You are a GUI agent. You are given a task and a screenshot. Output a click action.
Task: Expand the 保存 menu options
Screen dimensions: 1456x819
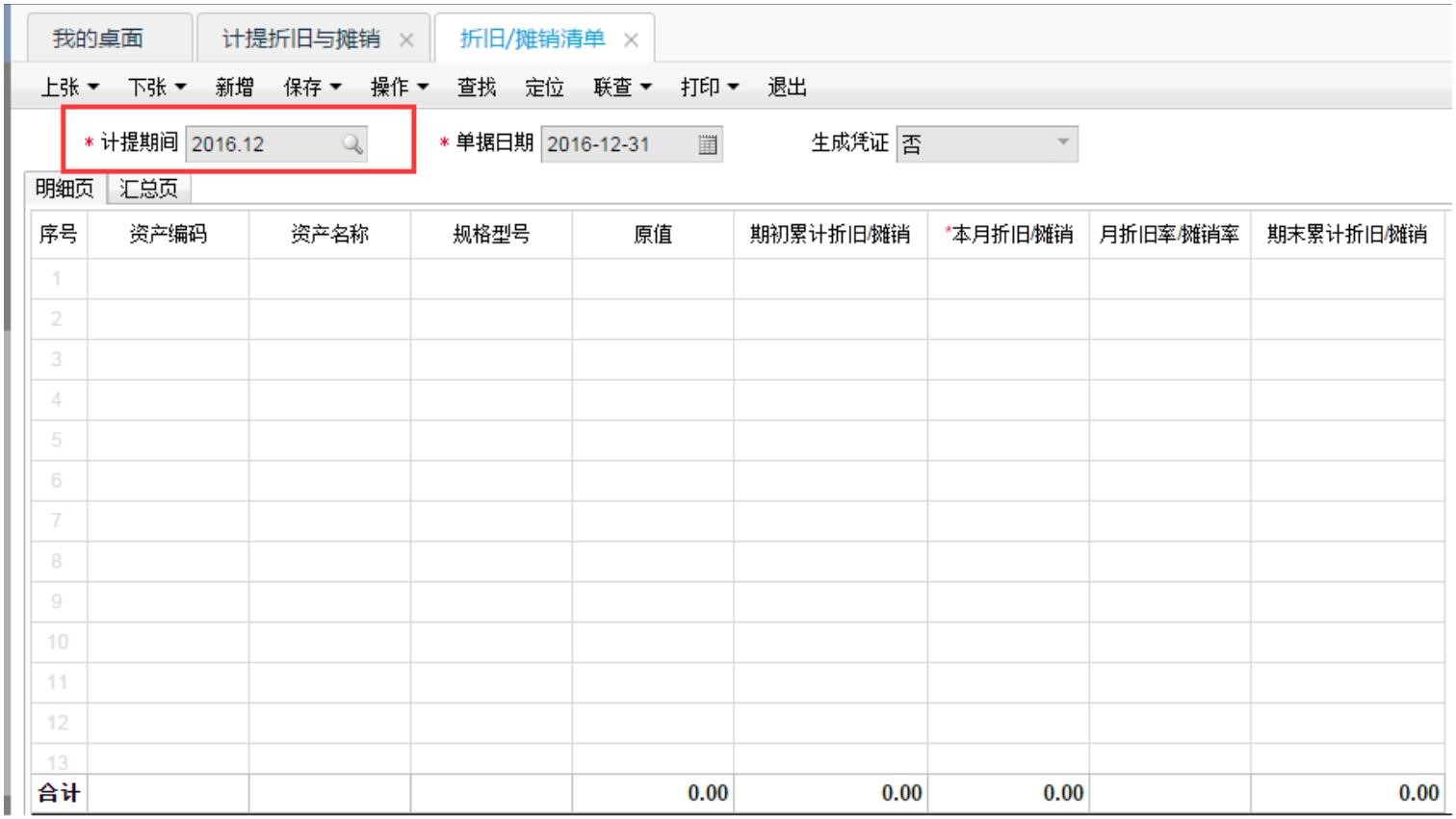[x=312, y=88]
